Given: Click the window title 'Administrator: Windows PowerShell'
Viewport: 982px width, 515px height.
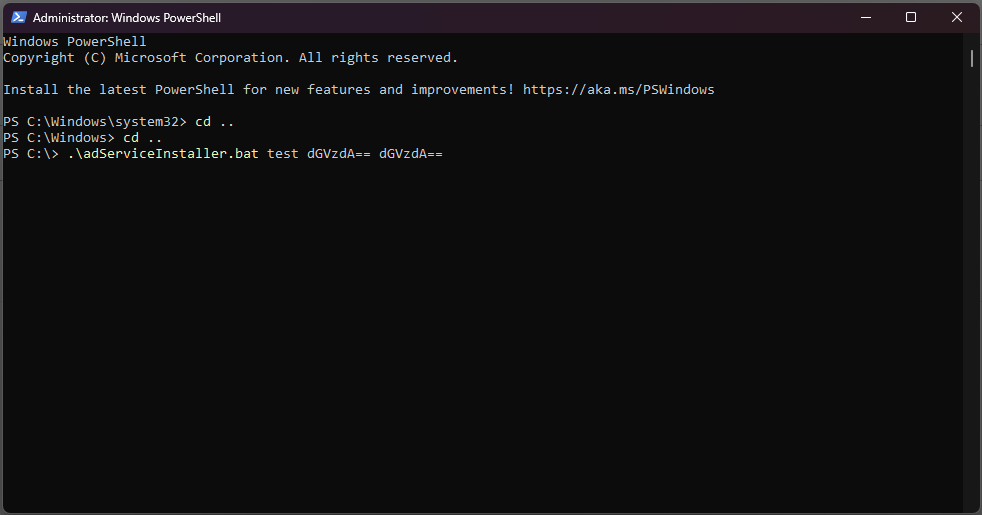Looking at the screenshot, I should click(x=125, y=18).
